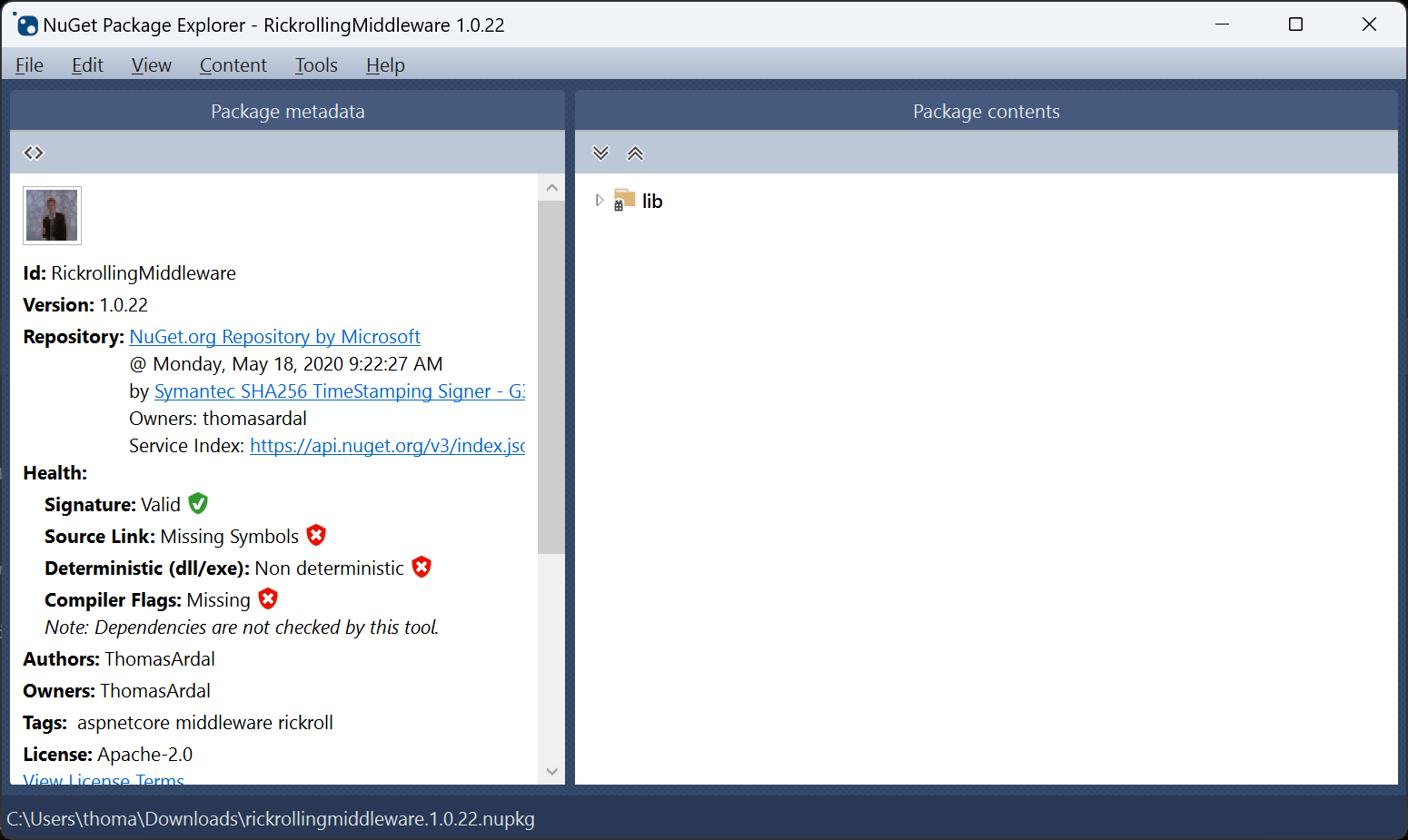Collapse all package contents via double-up chevron
This screenshot has width=1408, height=840.
point(635,152)
